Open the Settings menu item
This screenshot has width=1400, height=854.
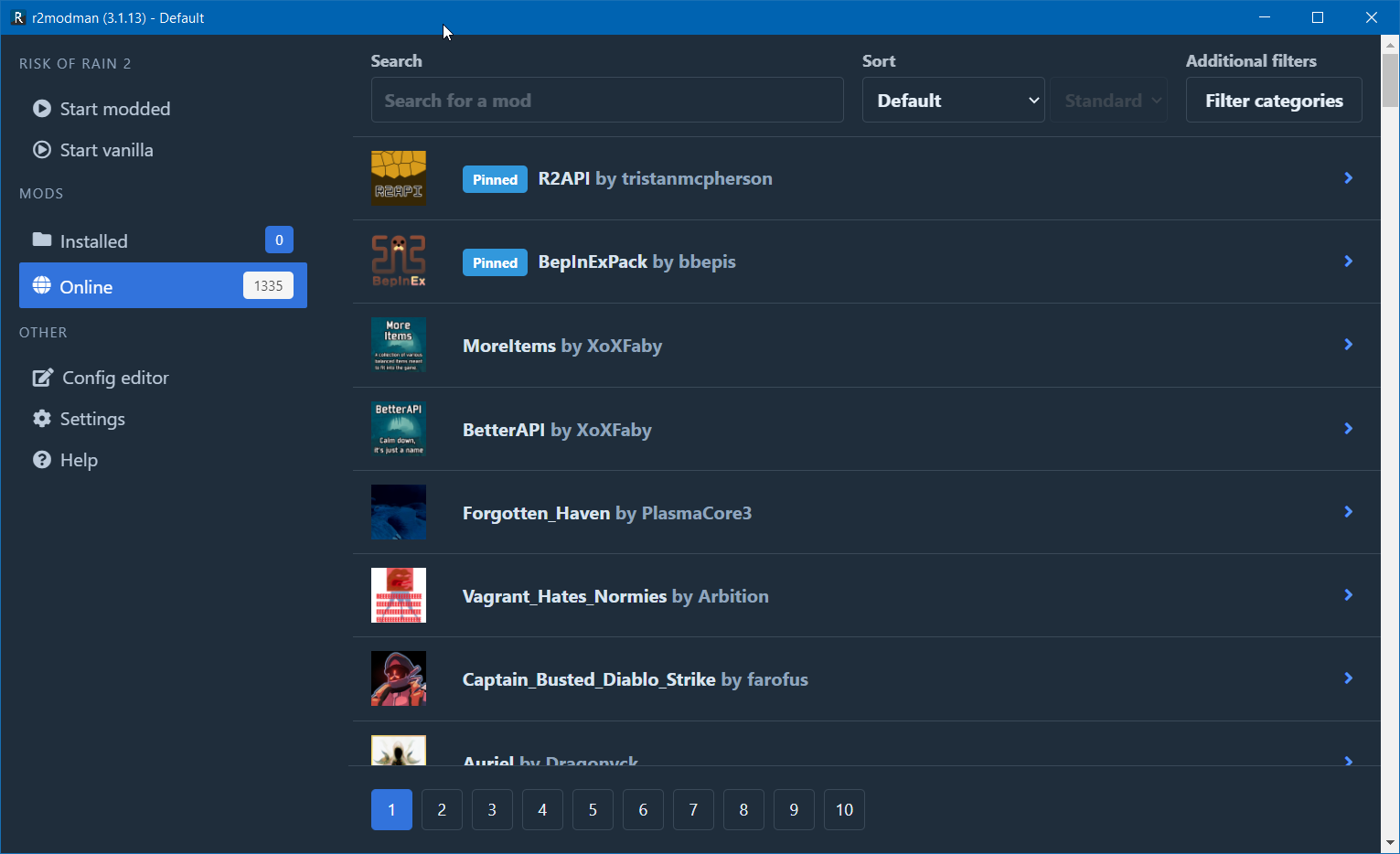click(163, 419)
